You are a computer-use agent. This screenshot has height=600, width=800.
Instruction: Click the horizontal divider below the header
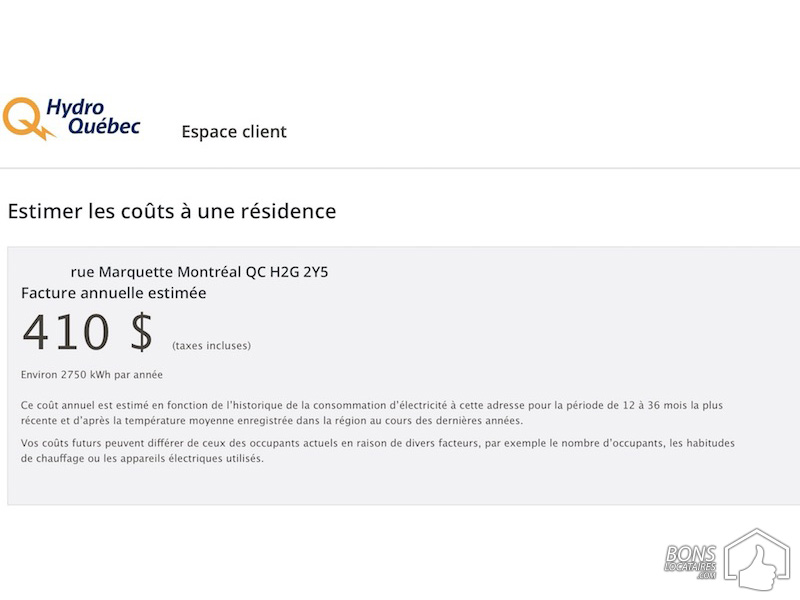click(x=400, y=168)
